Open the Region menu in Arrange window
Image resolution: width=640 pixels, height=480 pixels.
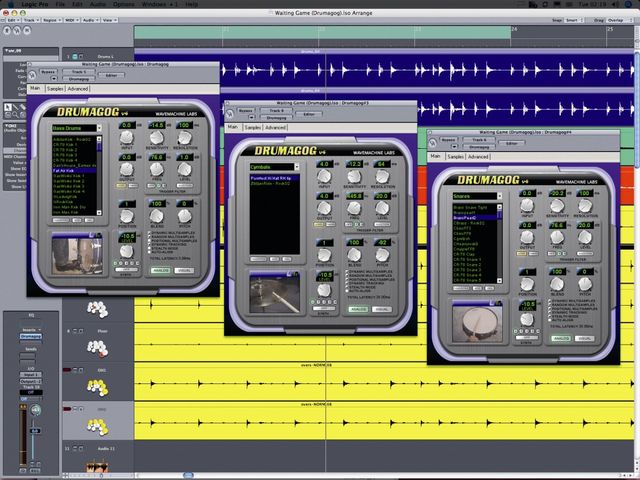51,20
